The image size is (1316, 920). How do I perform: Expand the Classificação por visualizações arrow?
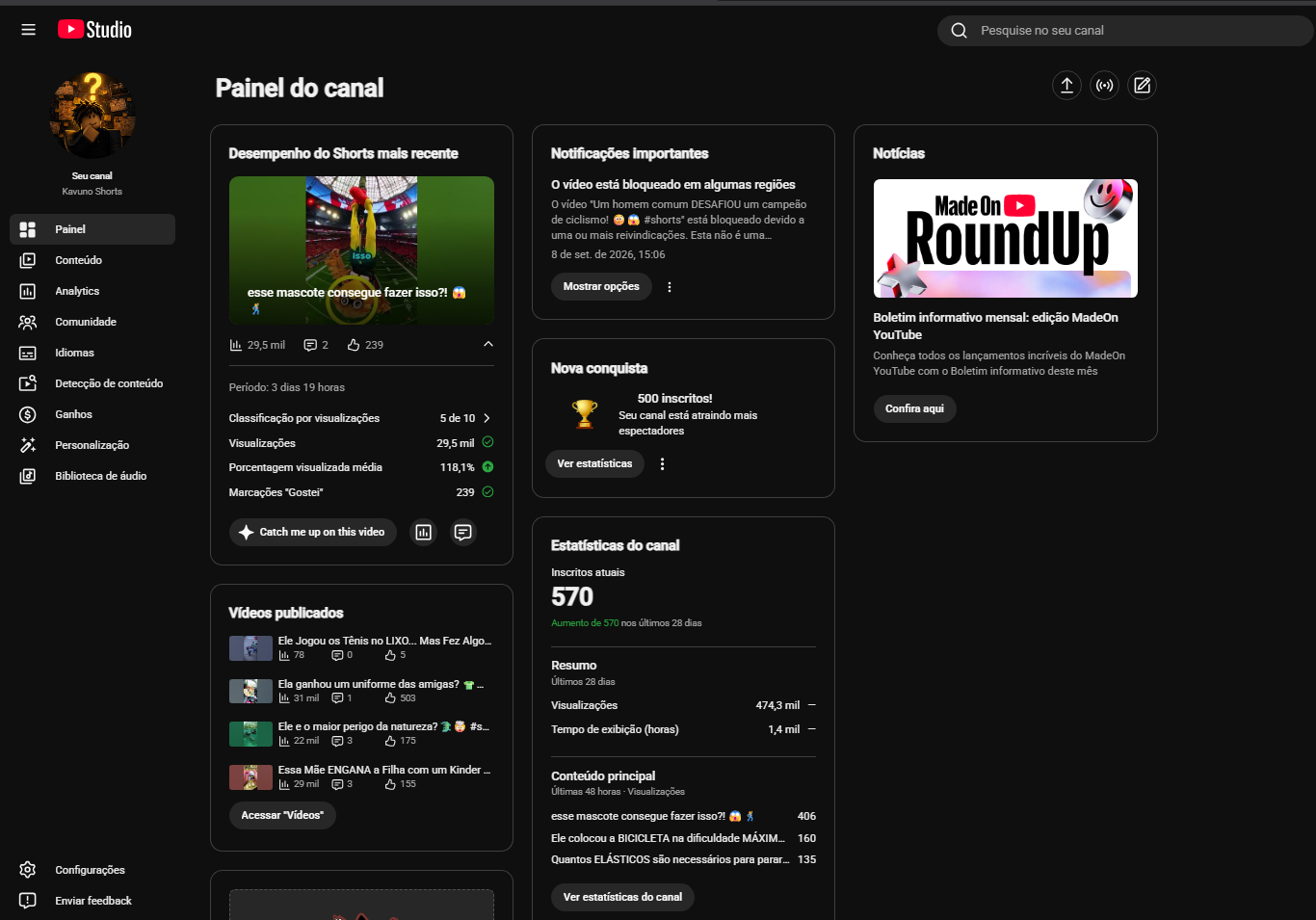[x=487, y=418]
